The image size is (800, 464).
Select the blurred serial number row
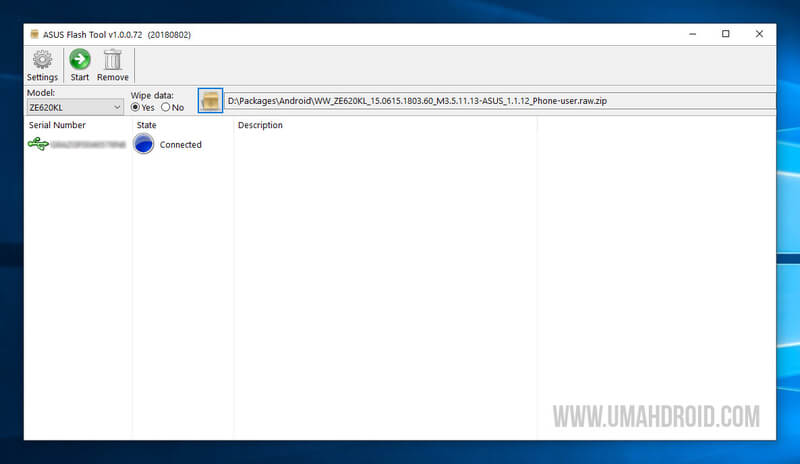pyautogui.click(x=88, y=144)
